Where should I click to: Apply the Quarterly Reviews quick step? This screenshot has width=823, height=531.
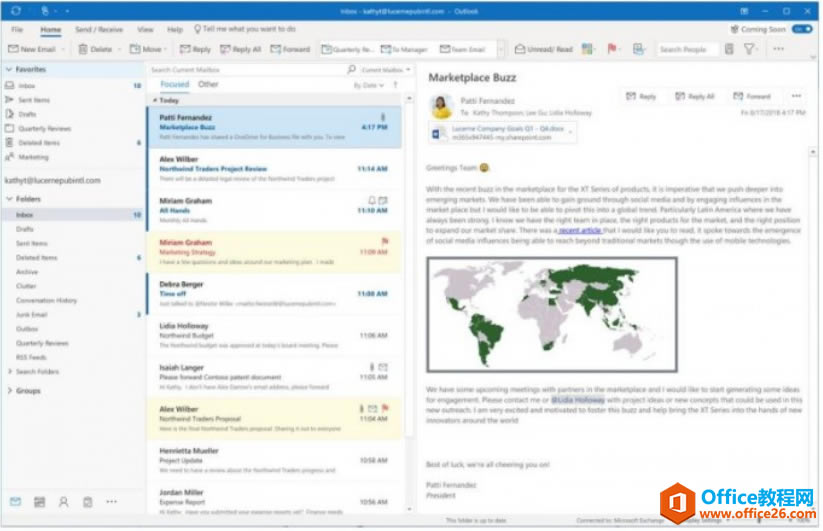347,49
